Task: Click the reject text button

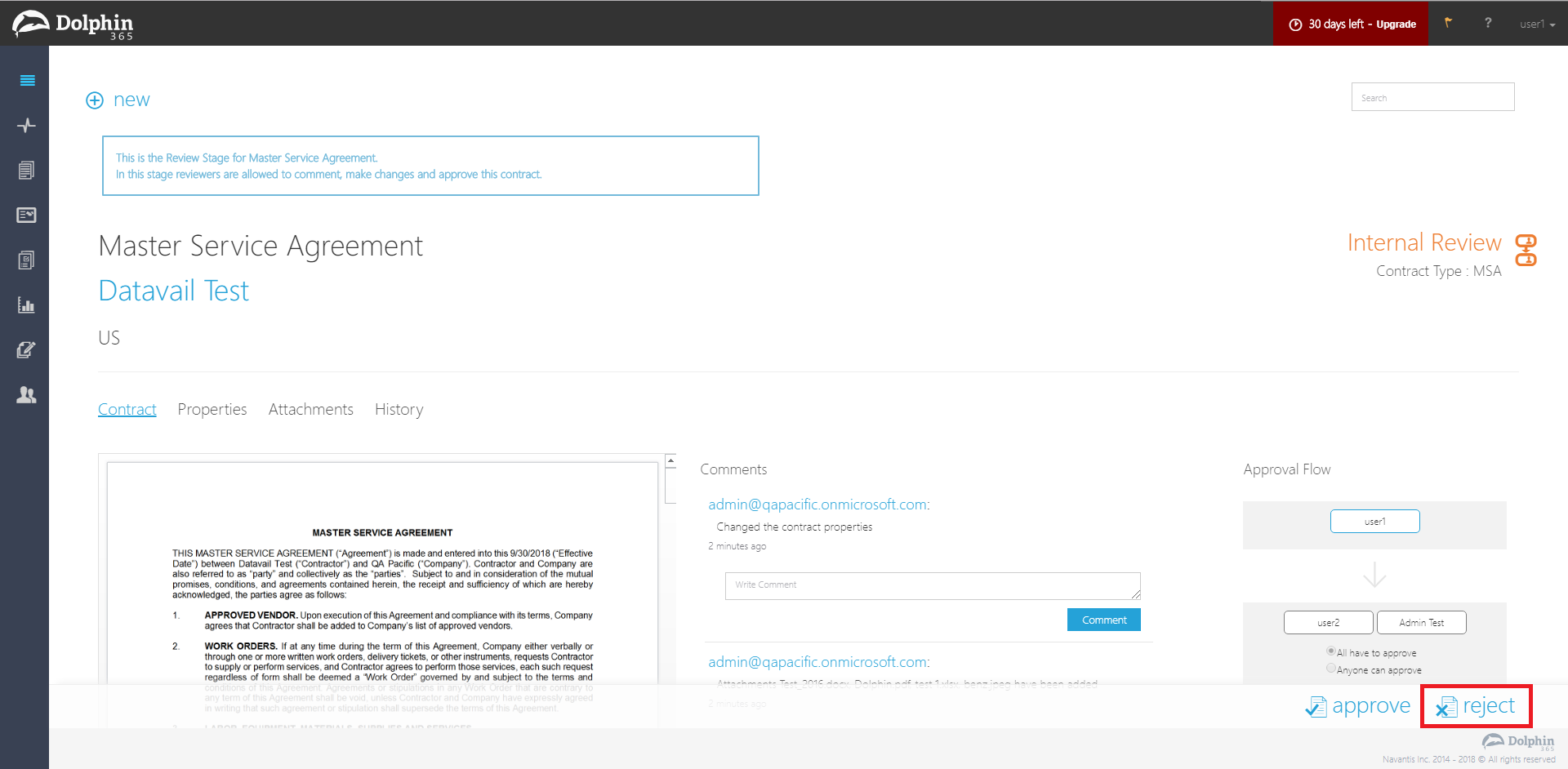Action: tap(1489, 706)
